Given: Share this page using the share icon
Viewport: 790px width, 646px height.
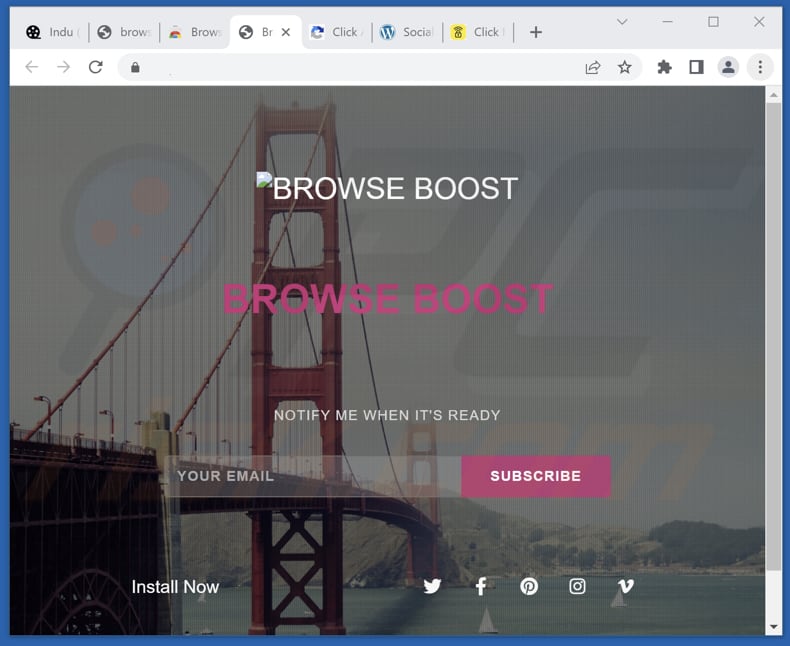Looking at the screenshot, I should coord(593,67).
